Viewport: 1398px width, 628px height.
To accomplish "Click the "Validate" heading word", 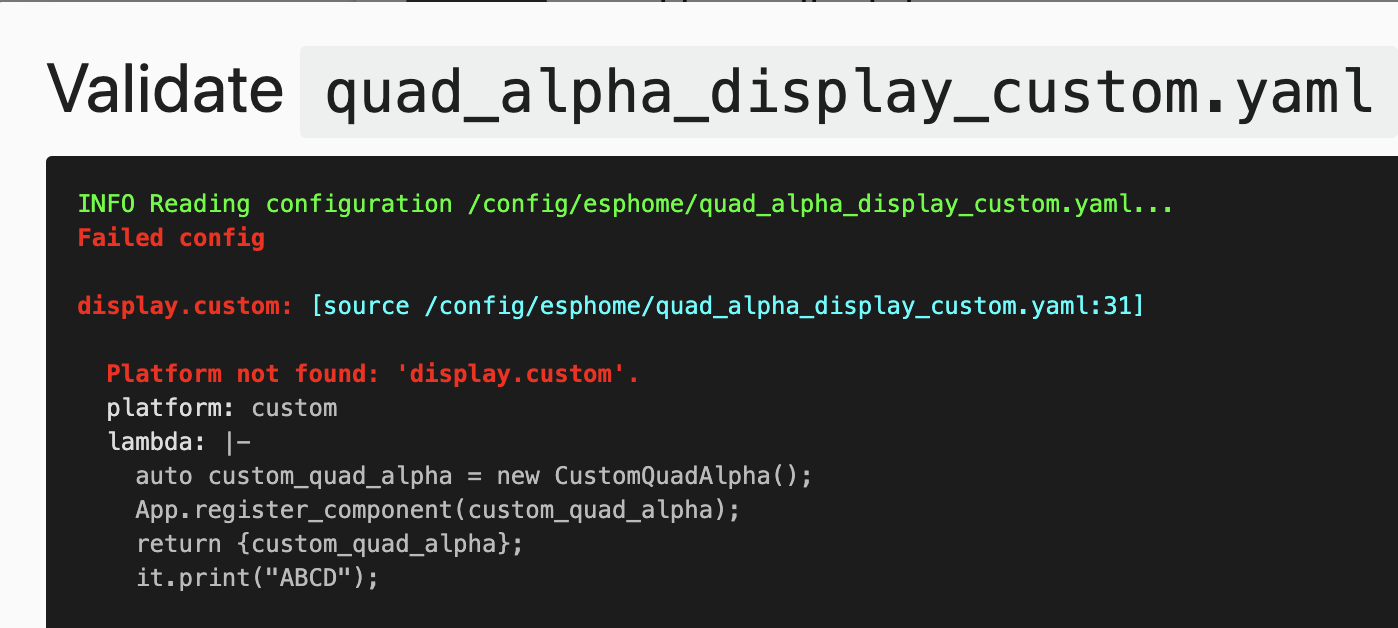I will coord(166,90).
